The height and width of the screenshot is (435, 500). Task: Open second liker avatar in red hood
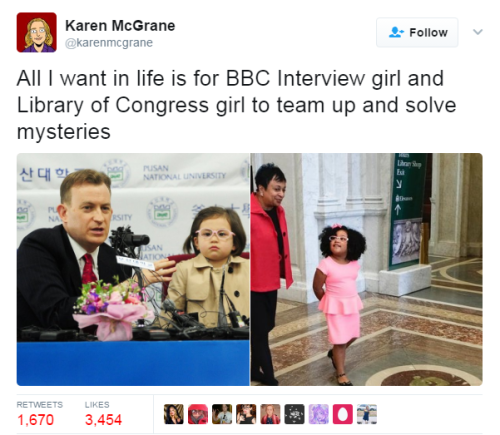pyautogui.click(x=198, y=414)
